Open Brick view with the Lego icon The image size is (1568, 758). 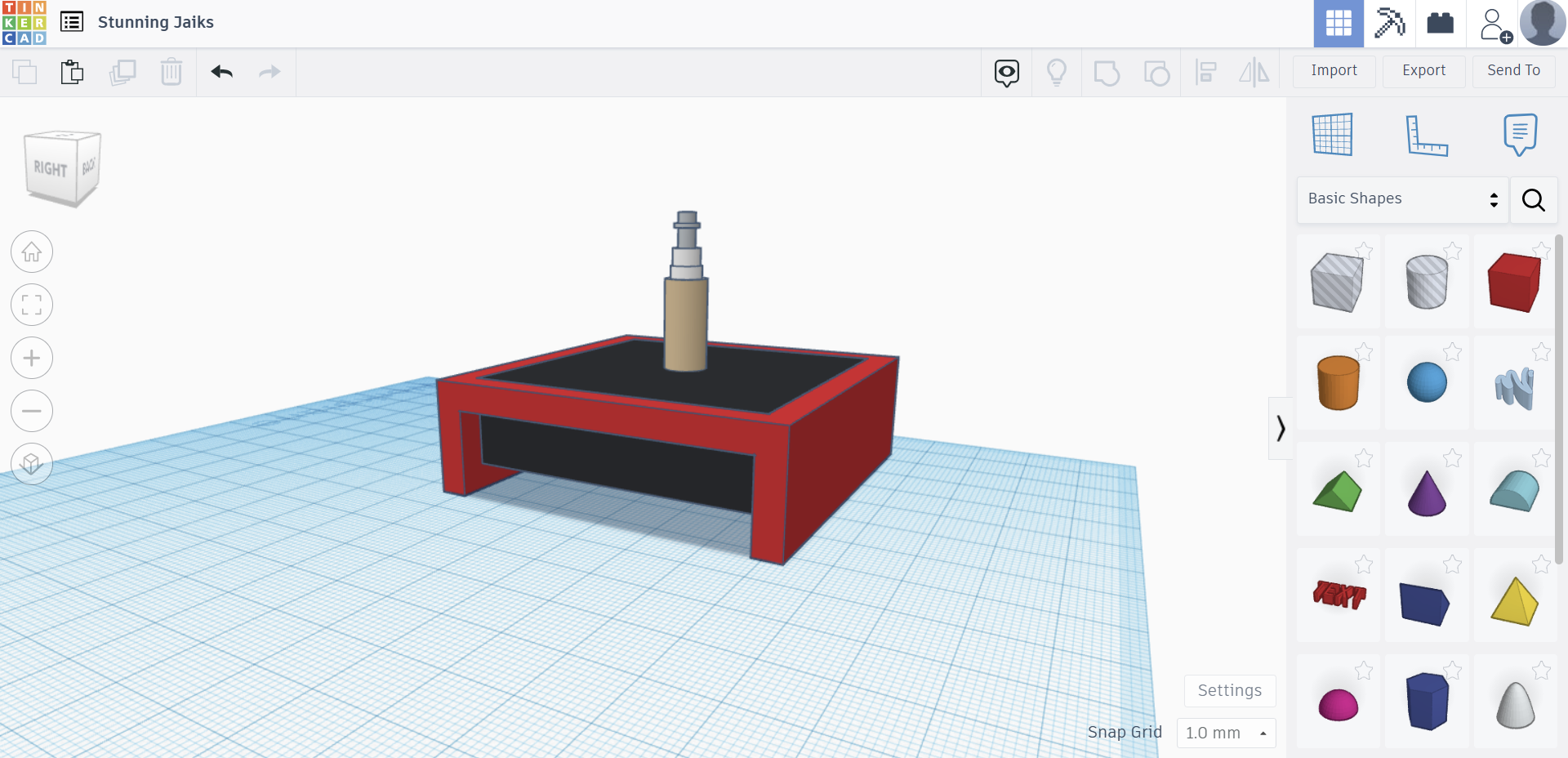click(x=1441, y=23)
